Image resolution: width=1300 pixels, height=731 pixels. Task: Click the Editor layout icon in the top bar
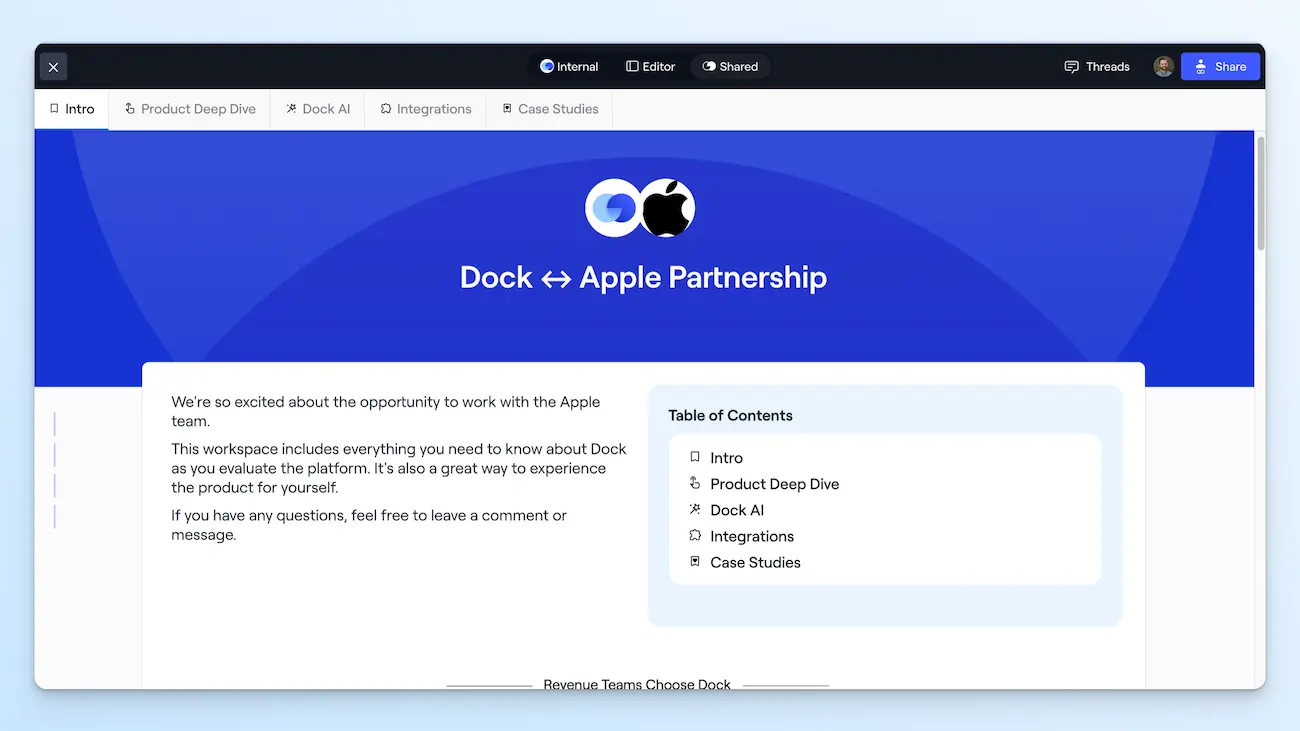(x=632, y=67)
